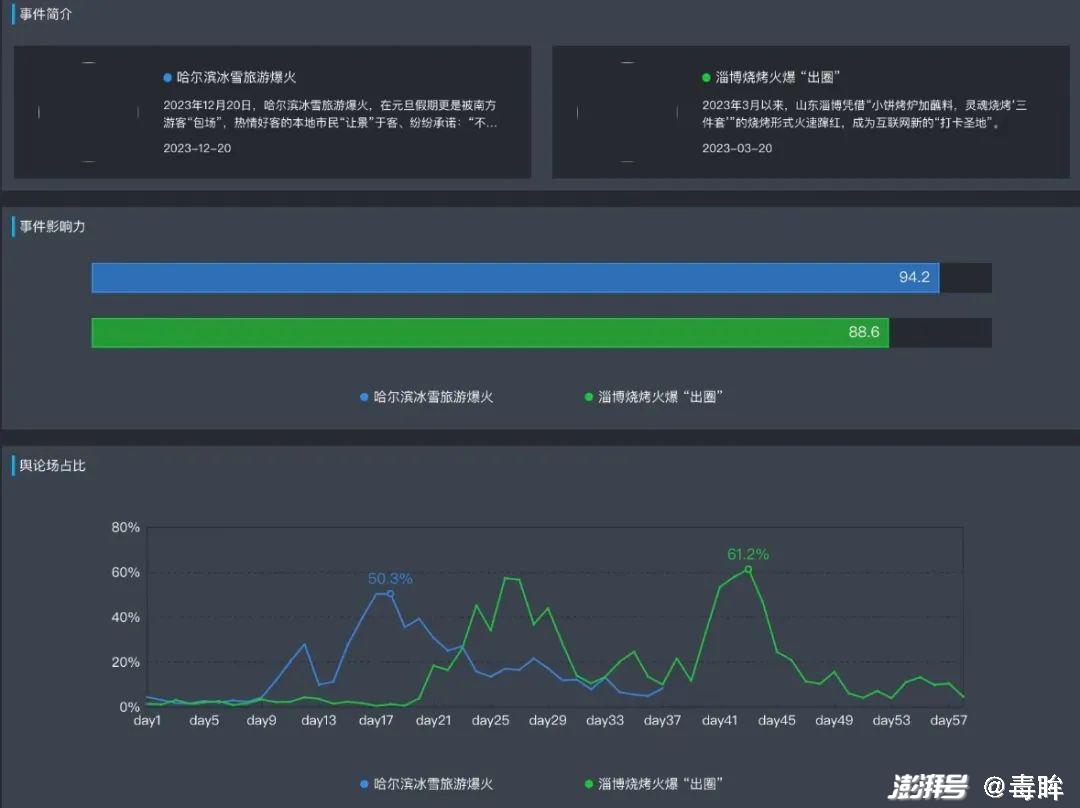The width and height of the screenshot is (1080, 808).
Task: Click the 澎湃号 watermark logo
Action: pyautogui.click(x=928, y=787)
